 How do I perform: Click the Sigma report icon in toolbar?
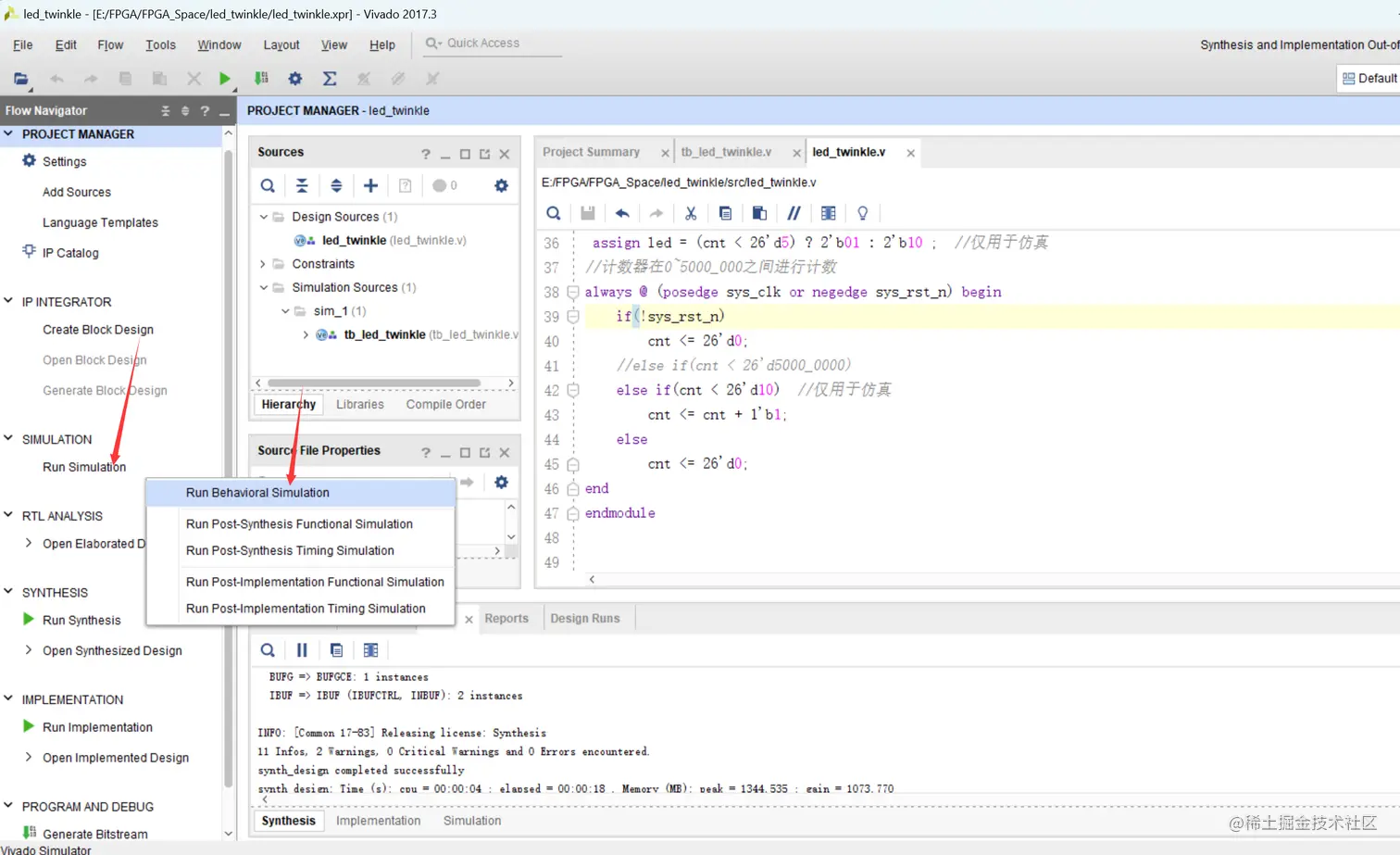(x=330, y=79)
